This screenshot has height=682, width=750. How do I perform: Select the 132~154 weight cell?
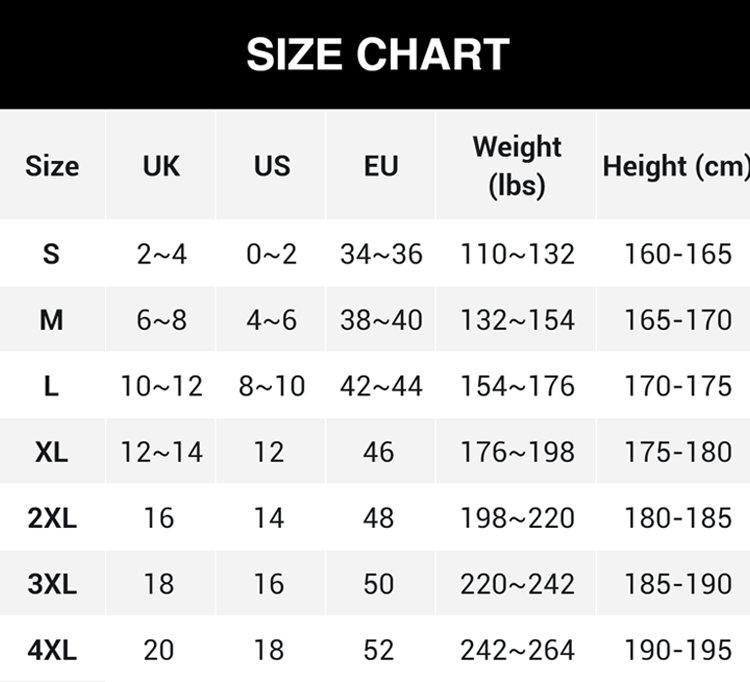tap(517, 320)
